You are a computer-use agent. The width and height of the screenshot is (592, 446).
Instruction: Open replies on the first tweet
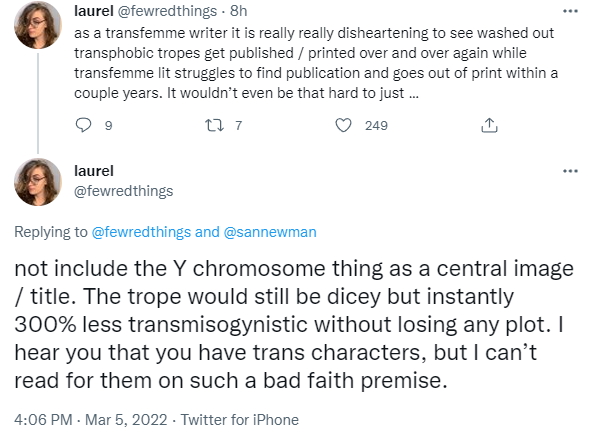(83, 125)
